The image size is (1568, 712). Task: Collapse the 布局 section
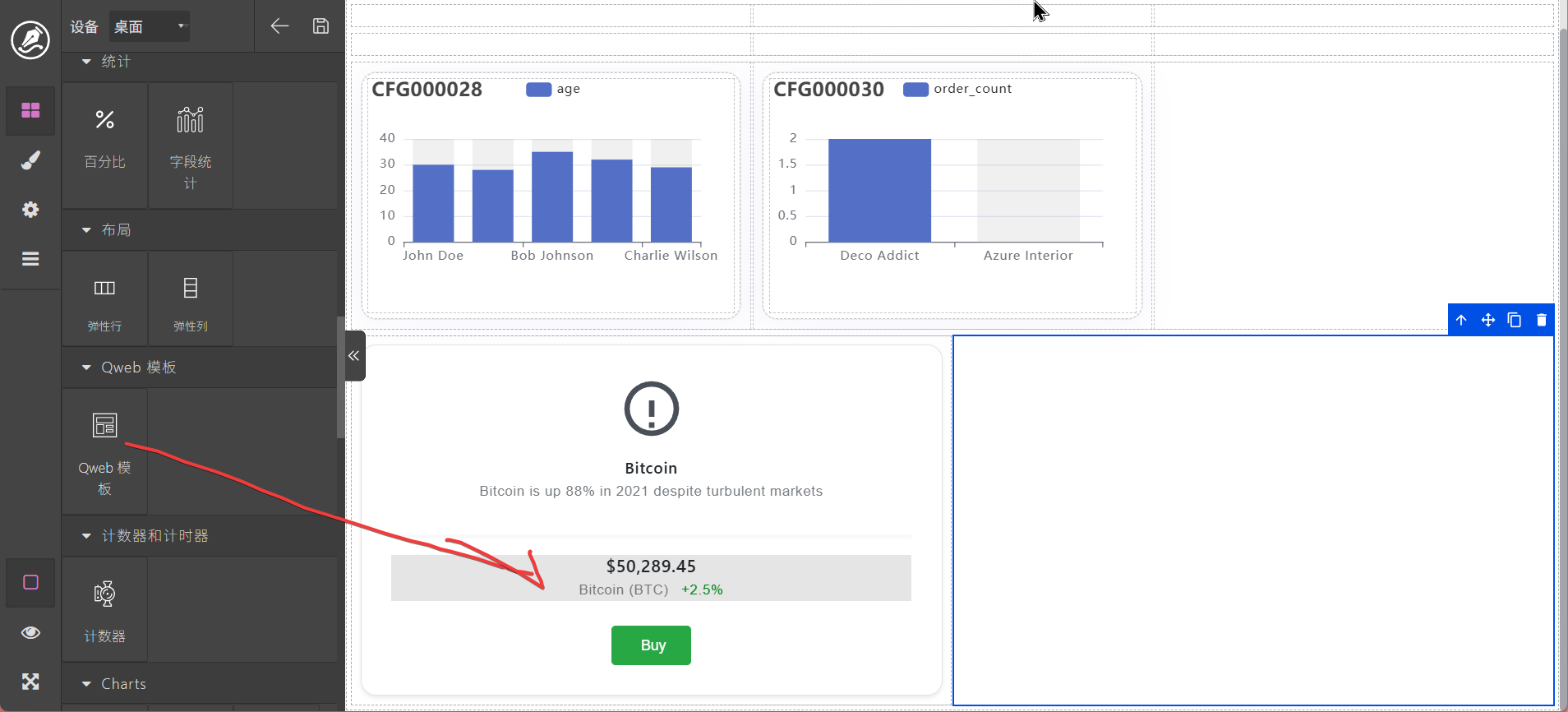(86, 230)
